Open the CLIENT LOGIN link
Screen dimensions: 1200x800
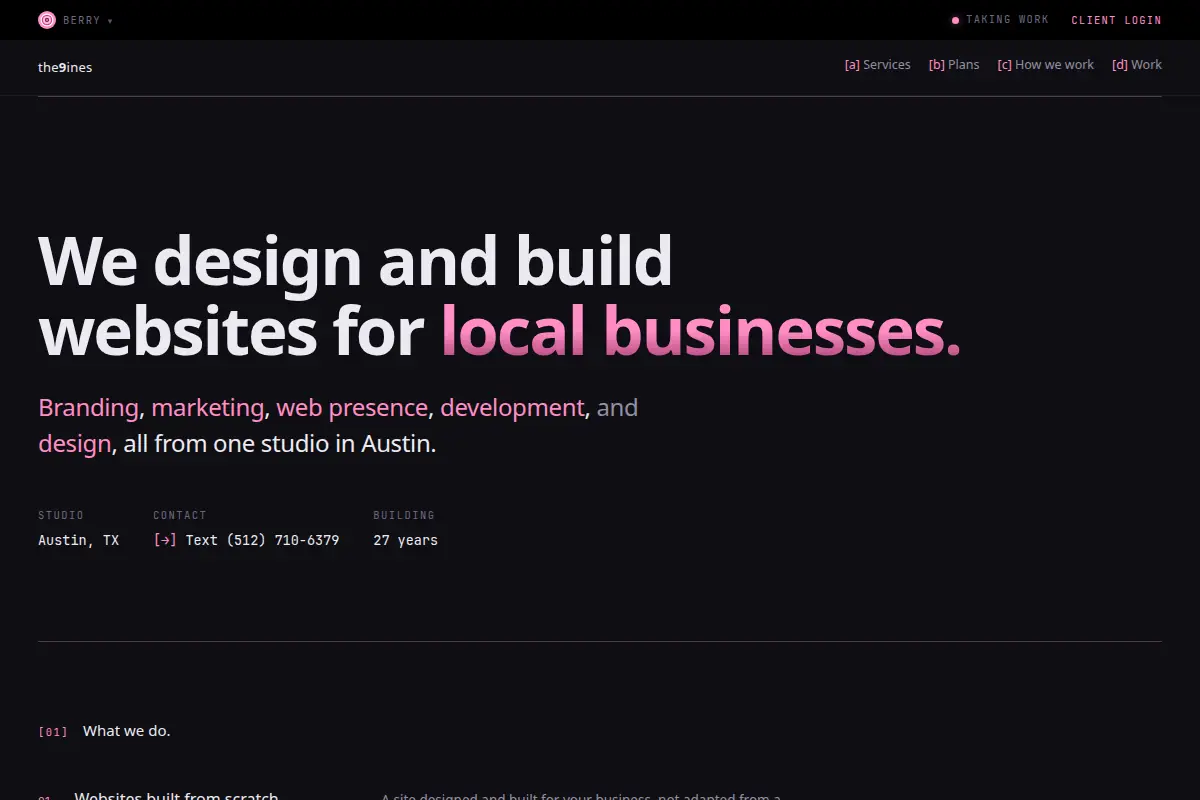(x=1116, y=20)
